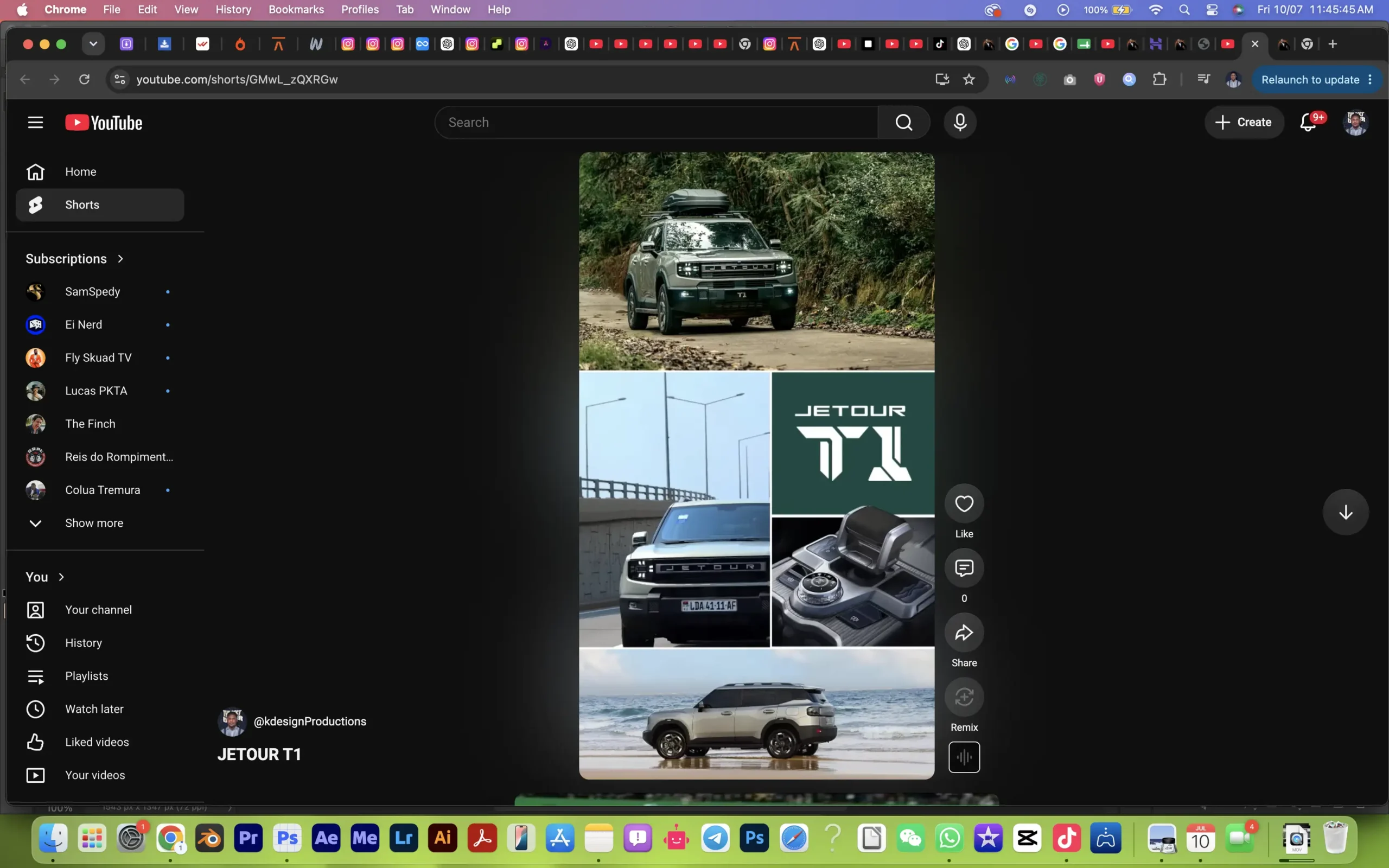
Task: Go to the next Short with down arrow
Action: (1346, 512)
